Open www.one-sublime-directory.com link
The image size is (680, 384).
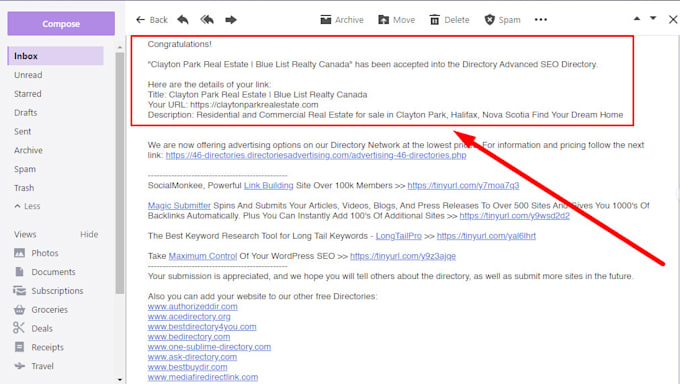point(209,347)
